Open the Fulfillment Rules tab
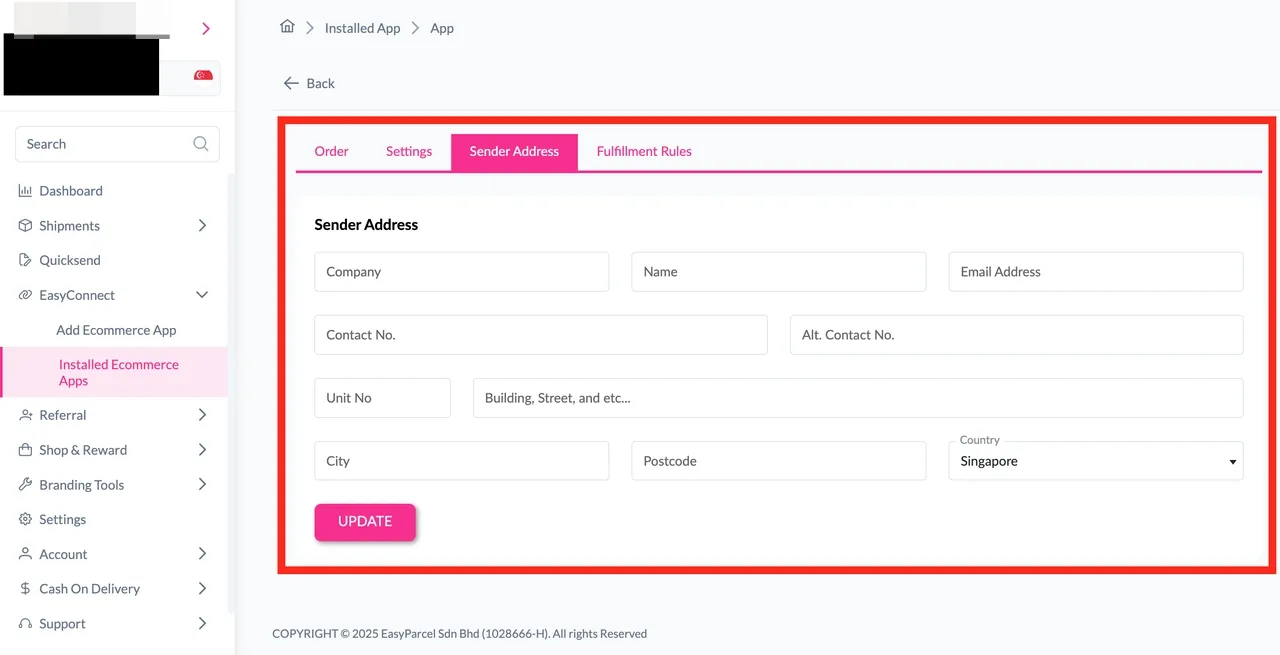The height and width of the screenshot is (655, 1280). click(643, 151)
